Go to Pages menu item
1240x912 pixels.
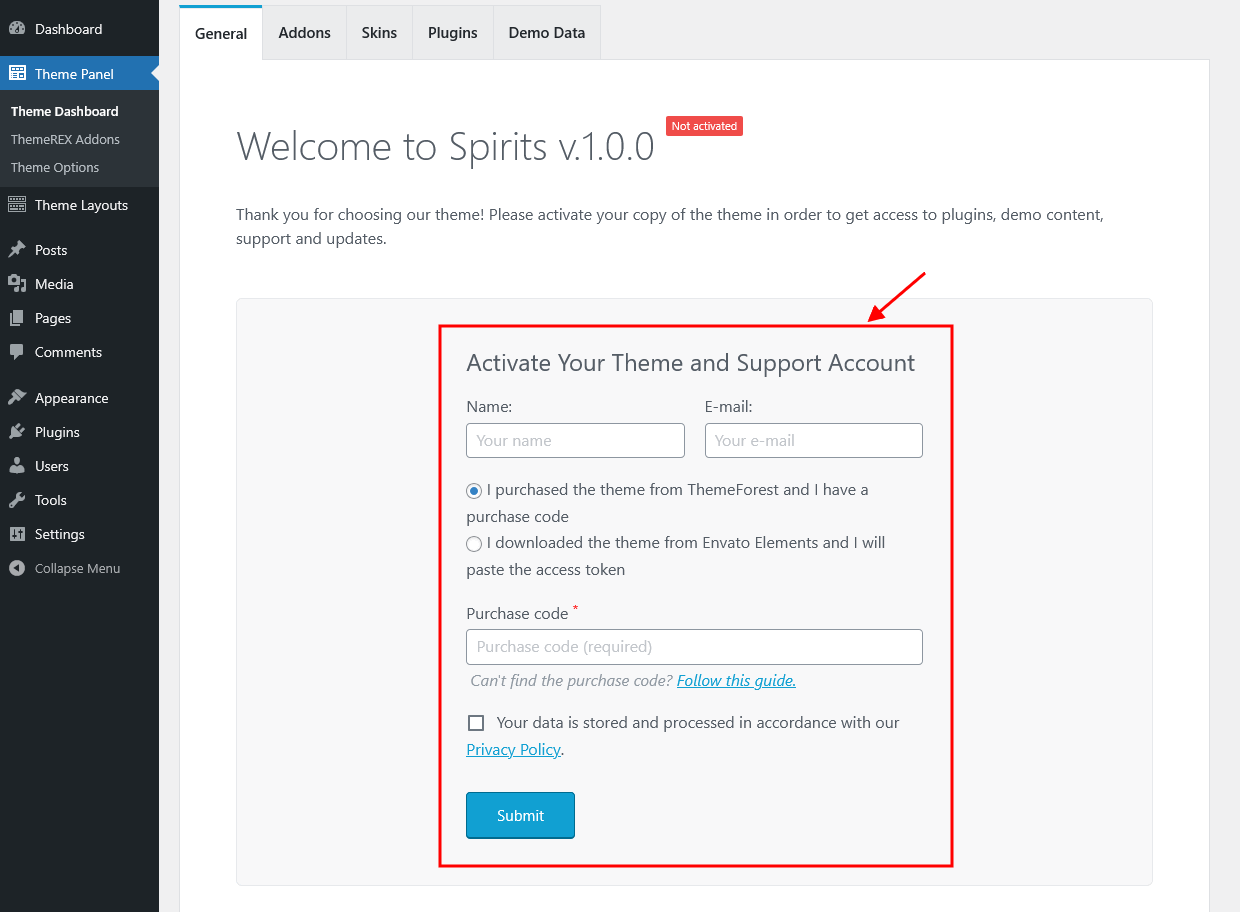[x=79, y=318]
